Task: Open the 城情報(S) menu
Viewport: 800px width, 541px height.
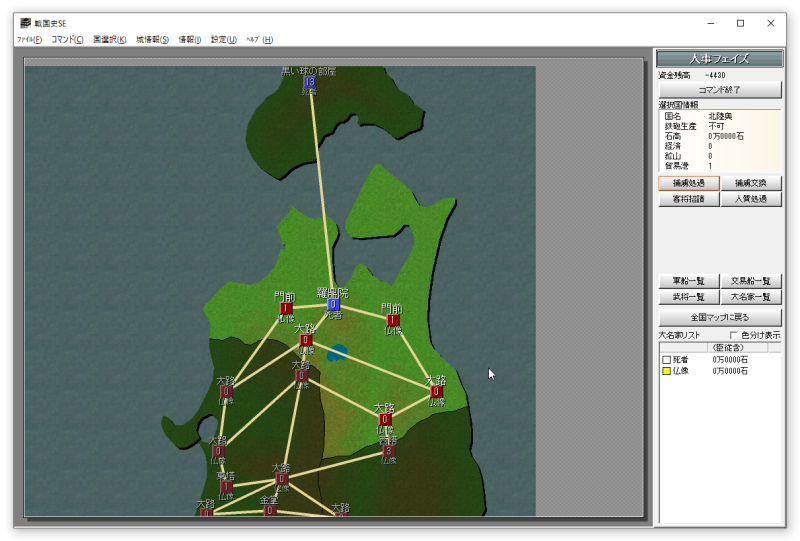Action: point(153,39)
